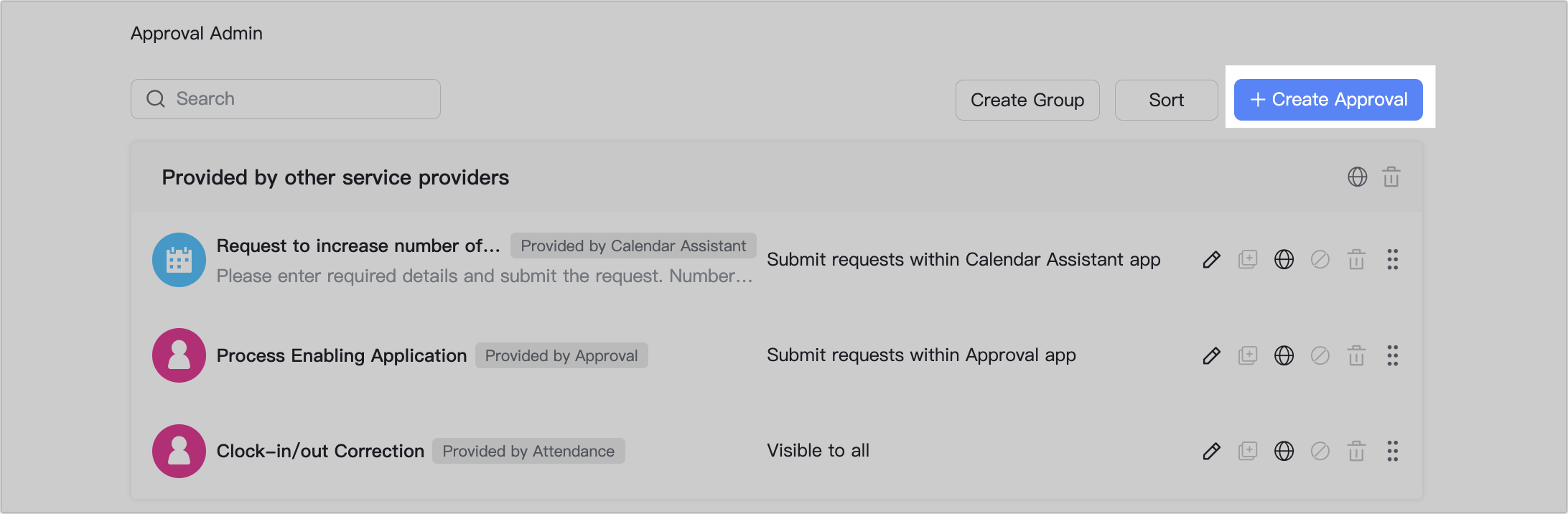This screenshot has height=514, width=1568.
Task: Open the Sort options
Action: click(x=1165, y=100)
